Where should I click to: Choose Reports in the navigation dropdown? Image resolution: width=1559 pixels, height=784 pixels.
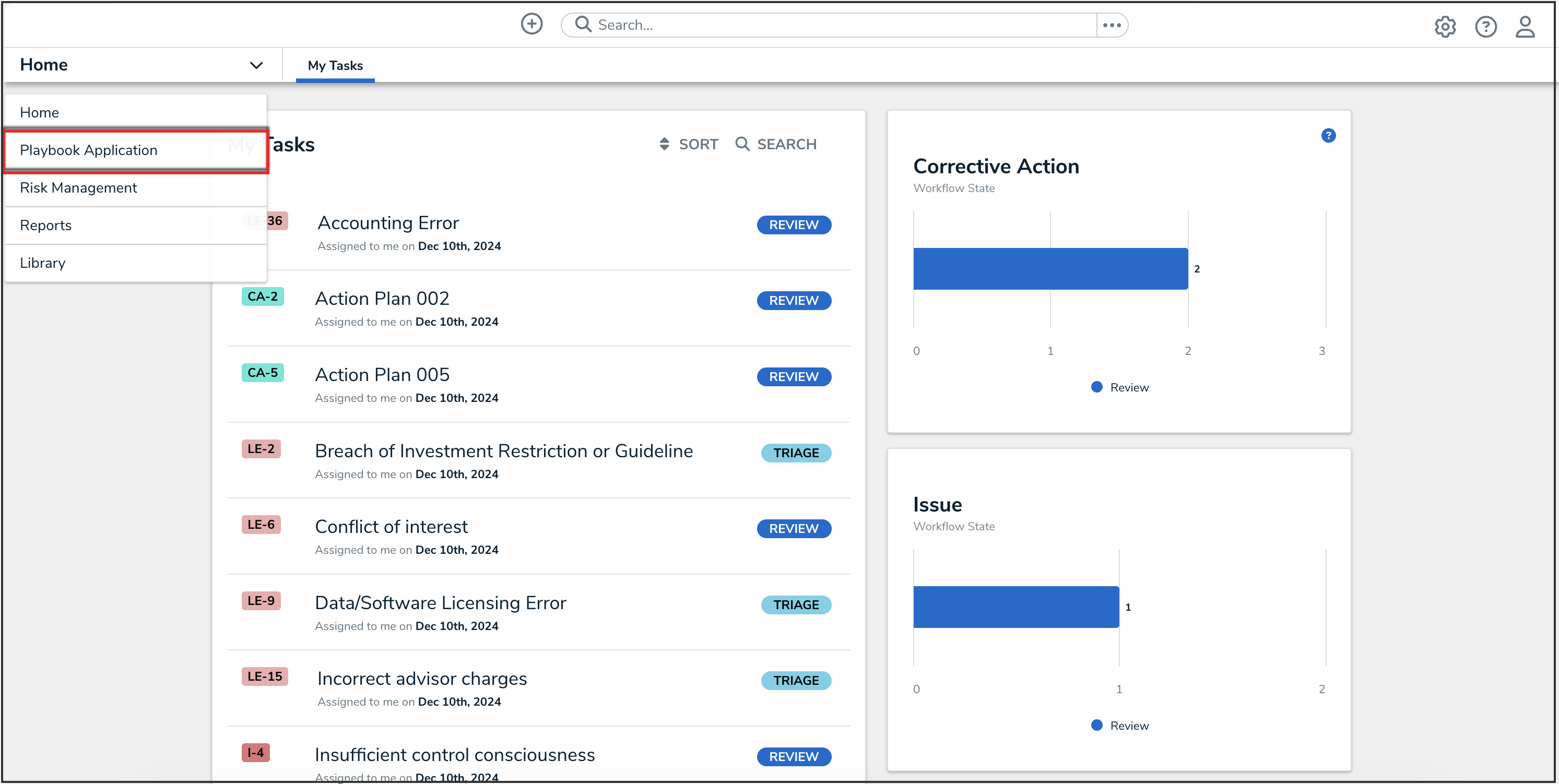[46, 225]
